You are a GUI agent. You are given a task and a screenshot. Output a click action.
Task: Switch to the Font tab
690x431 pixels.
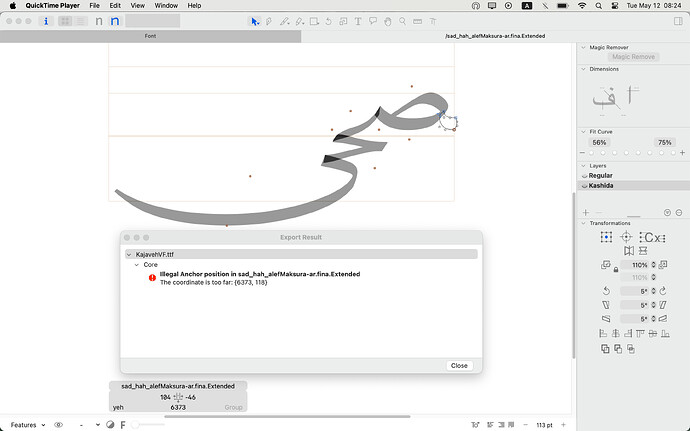click(x=150, y=36)
